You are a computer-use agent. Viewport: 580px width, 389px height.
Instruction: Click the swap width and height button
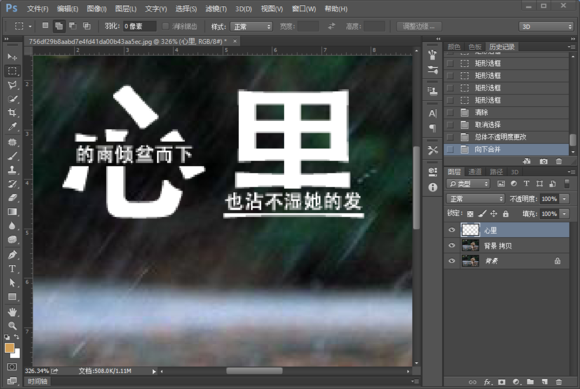331,26
